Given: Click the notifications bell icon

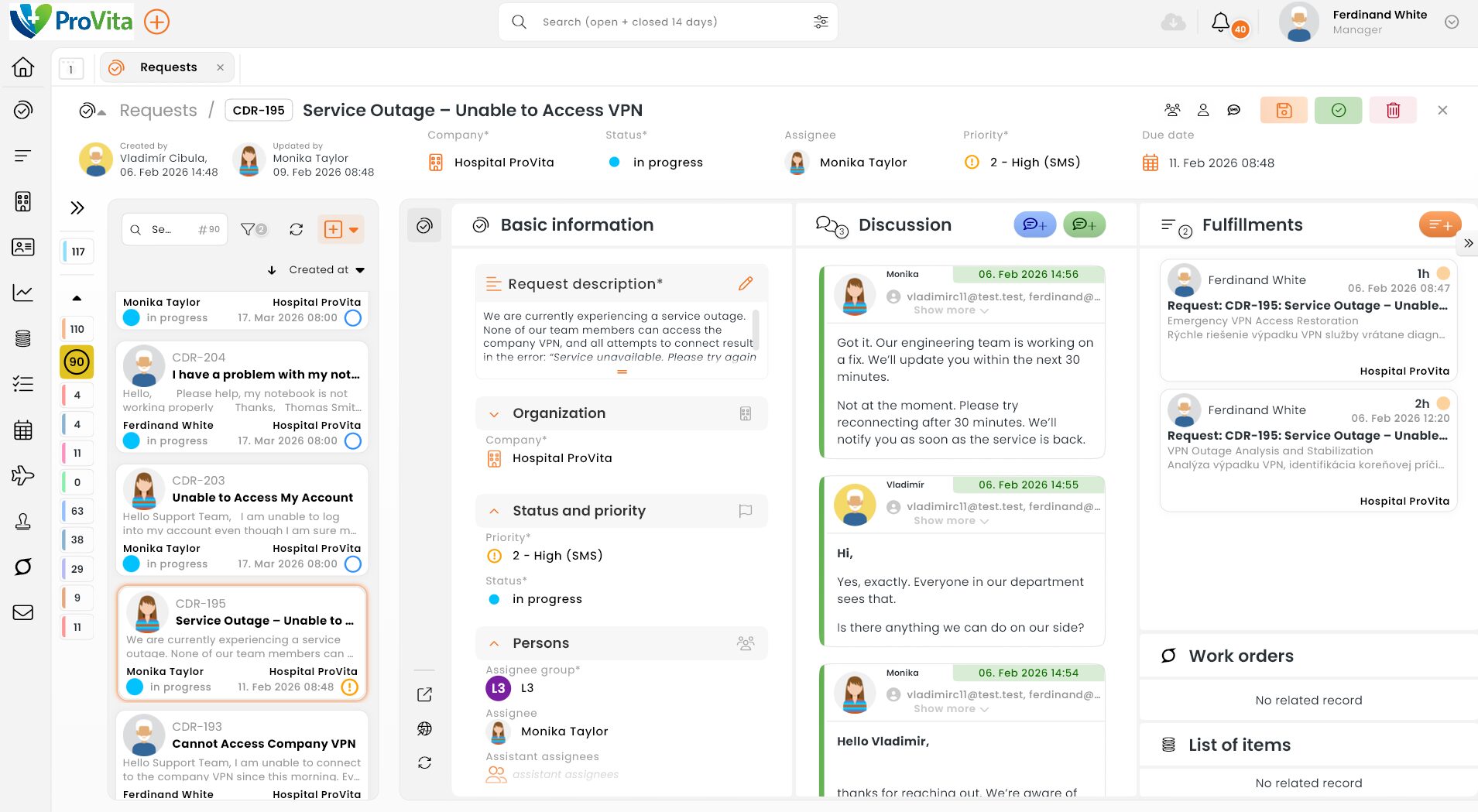Looking at the screenshot, I should pos(1221,22).
